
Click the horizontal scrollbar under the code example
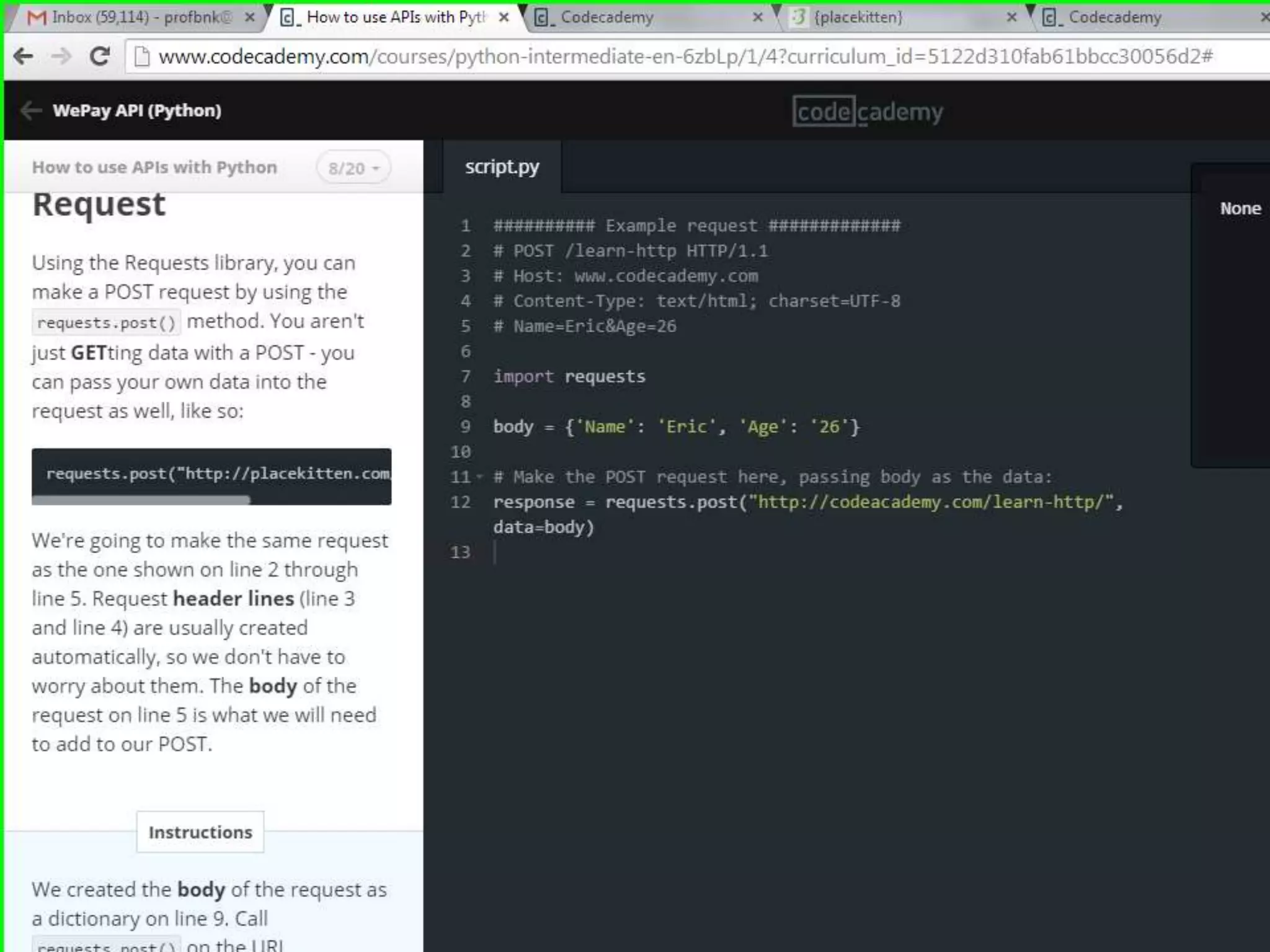pos(141,500)
